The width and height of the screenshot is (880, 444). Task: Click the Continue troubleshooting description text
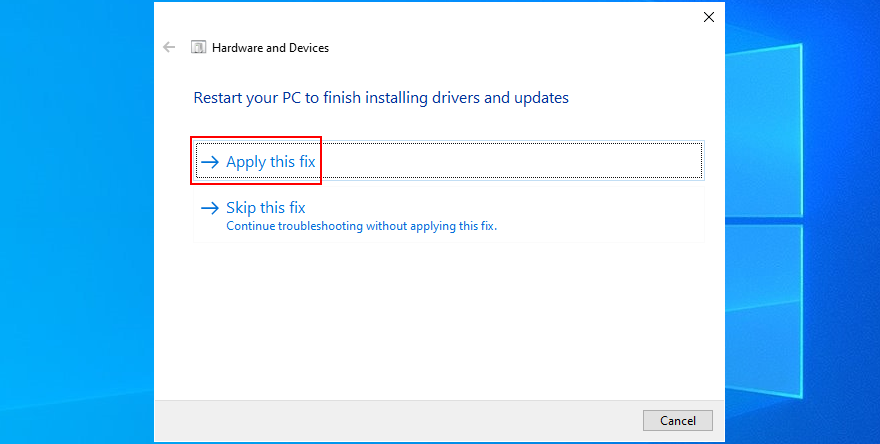pos(361,226)
